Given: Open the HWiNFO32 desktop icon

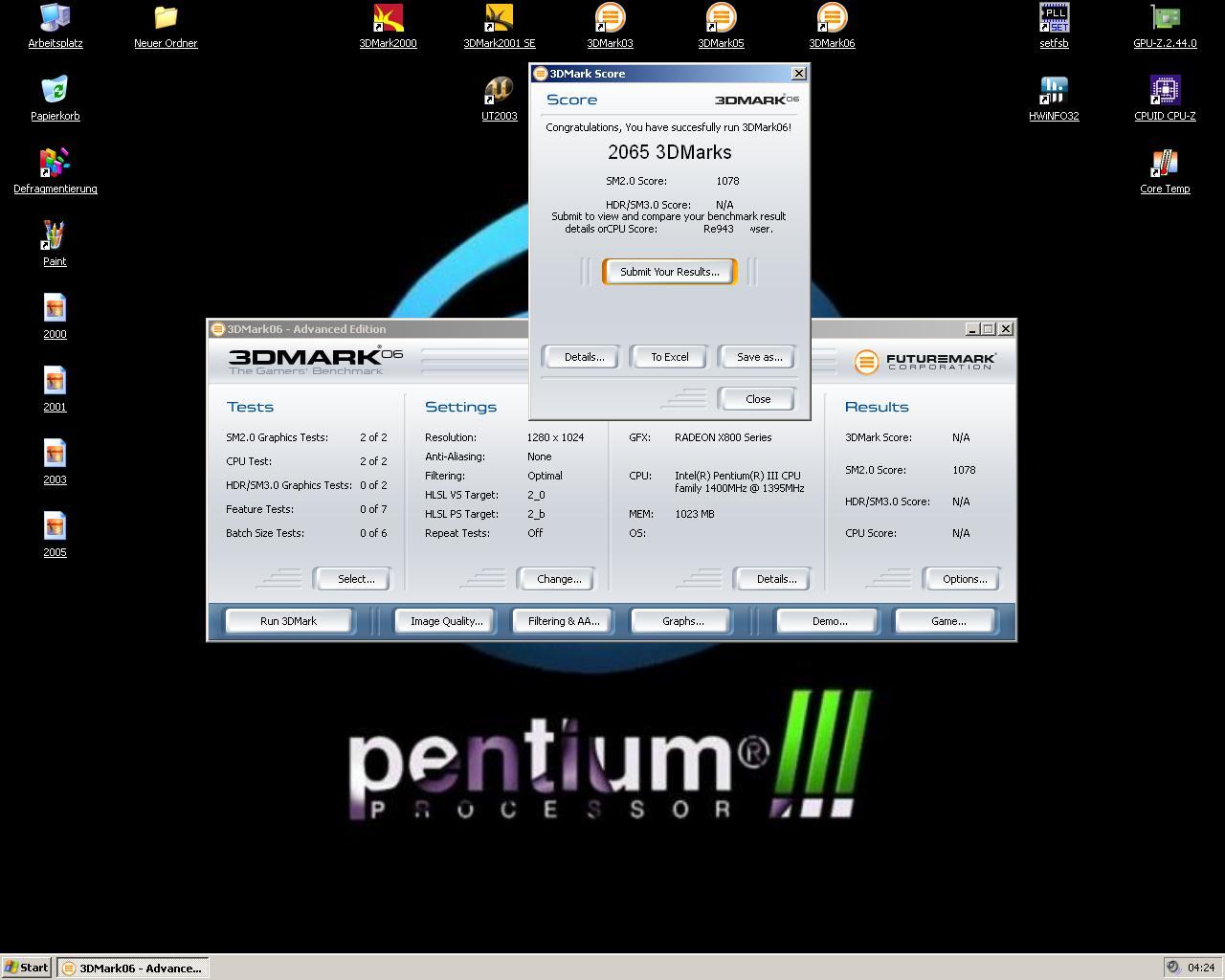Looking at the screenshot, I should click(x=1054, y=99).
